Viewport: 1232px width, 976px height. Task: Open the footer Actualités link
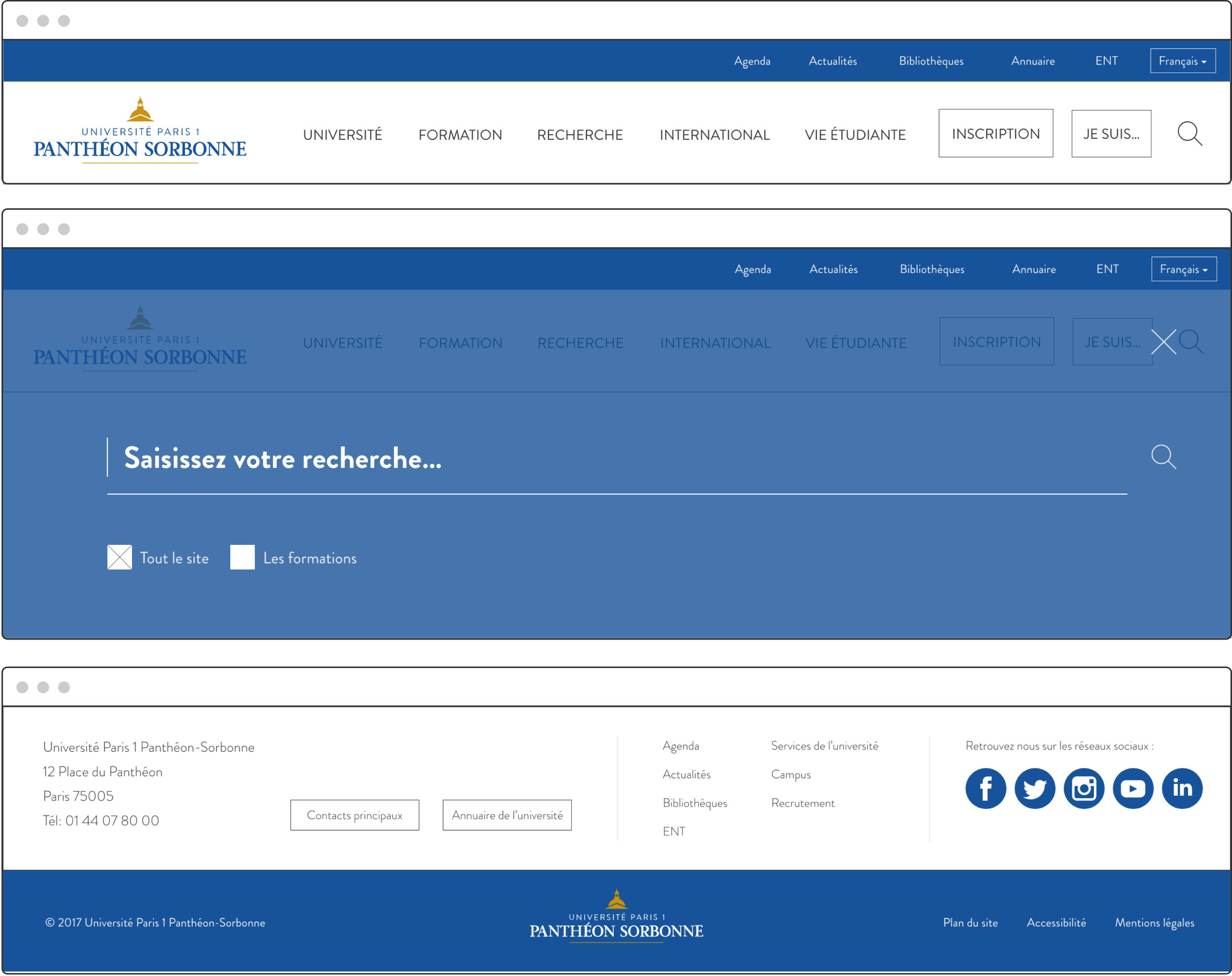coord(686,774)
